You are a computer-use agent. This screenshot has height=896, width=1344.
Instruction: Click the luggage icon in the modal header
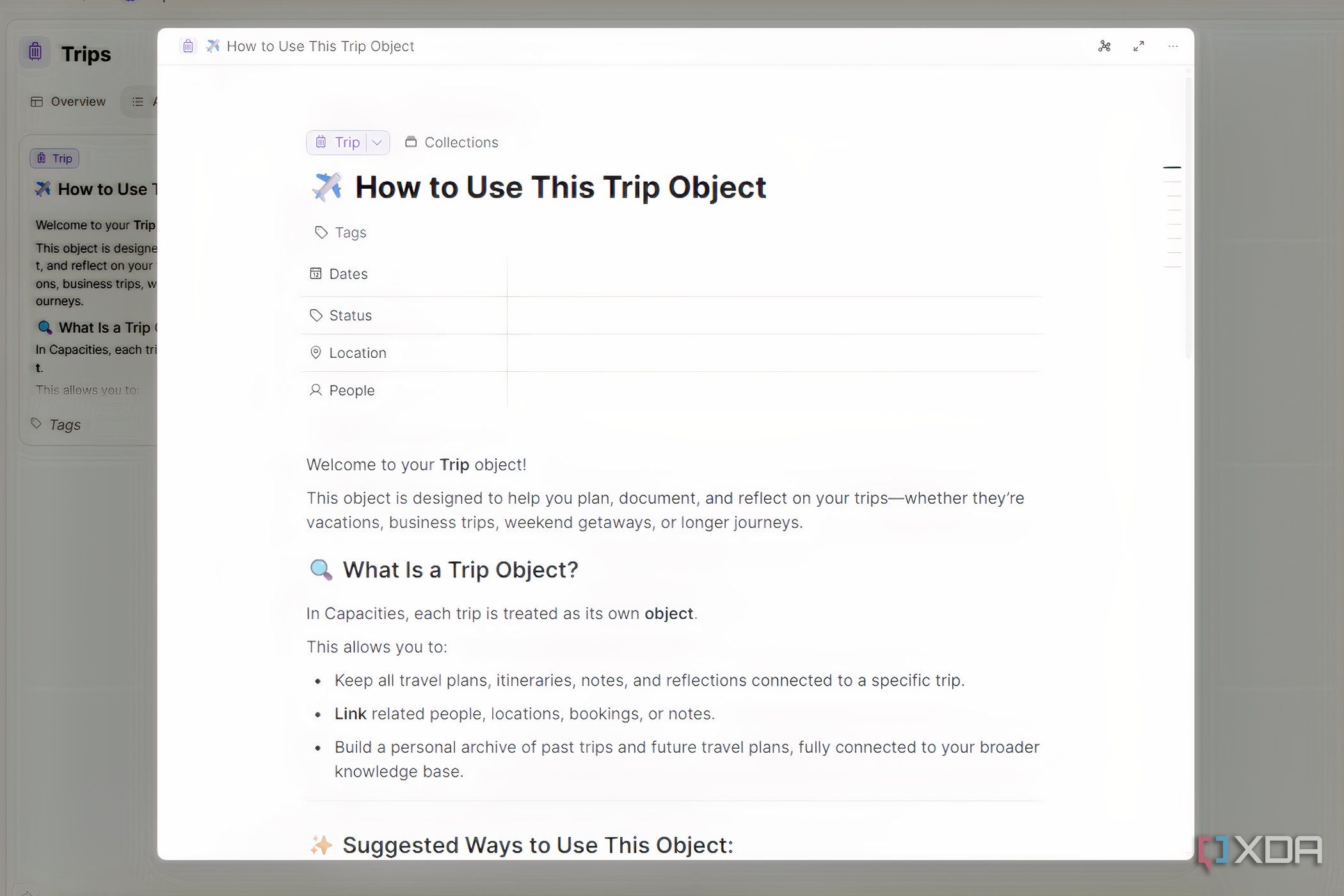point(188,46)
